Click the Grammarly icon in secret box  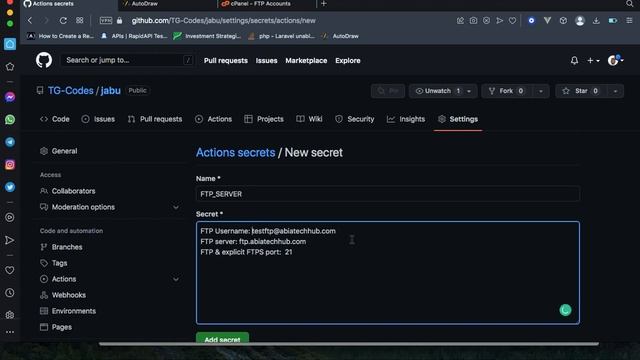pos(565,310)
